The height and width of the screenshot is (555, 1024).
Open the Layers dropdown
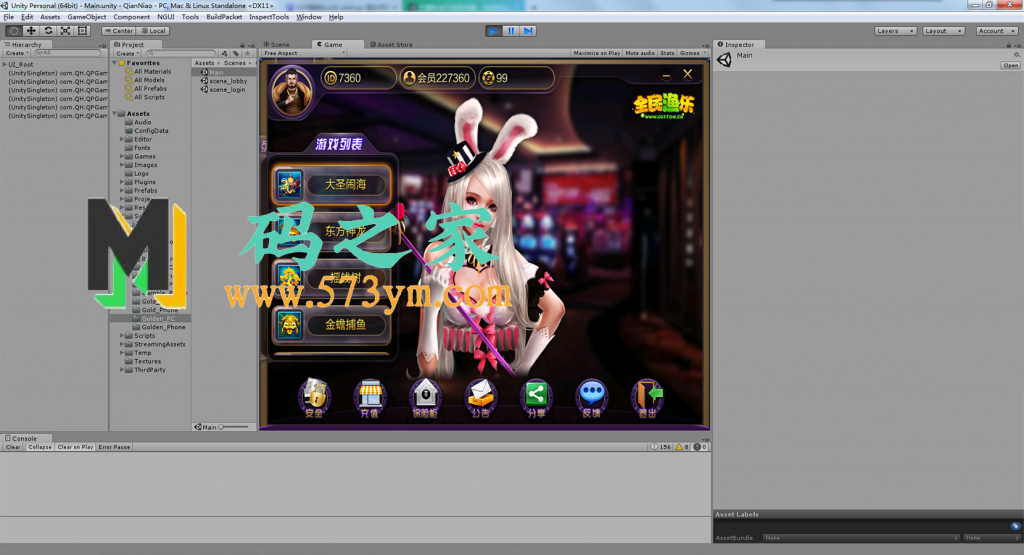895,31
